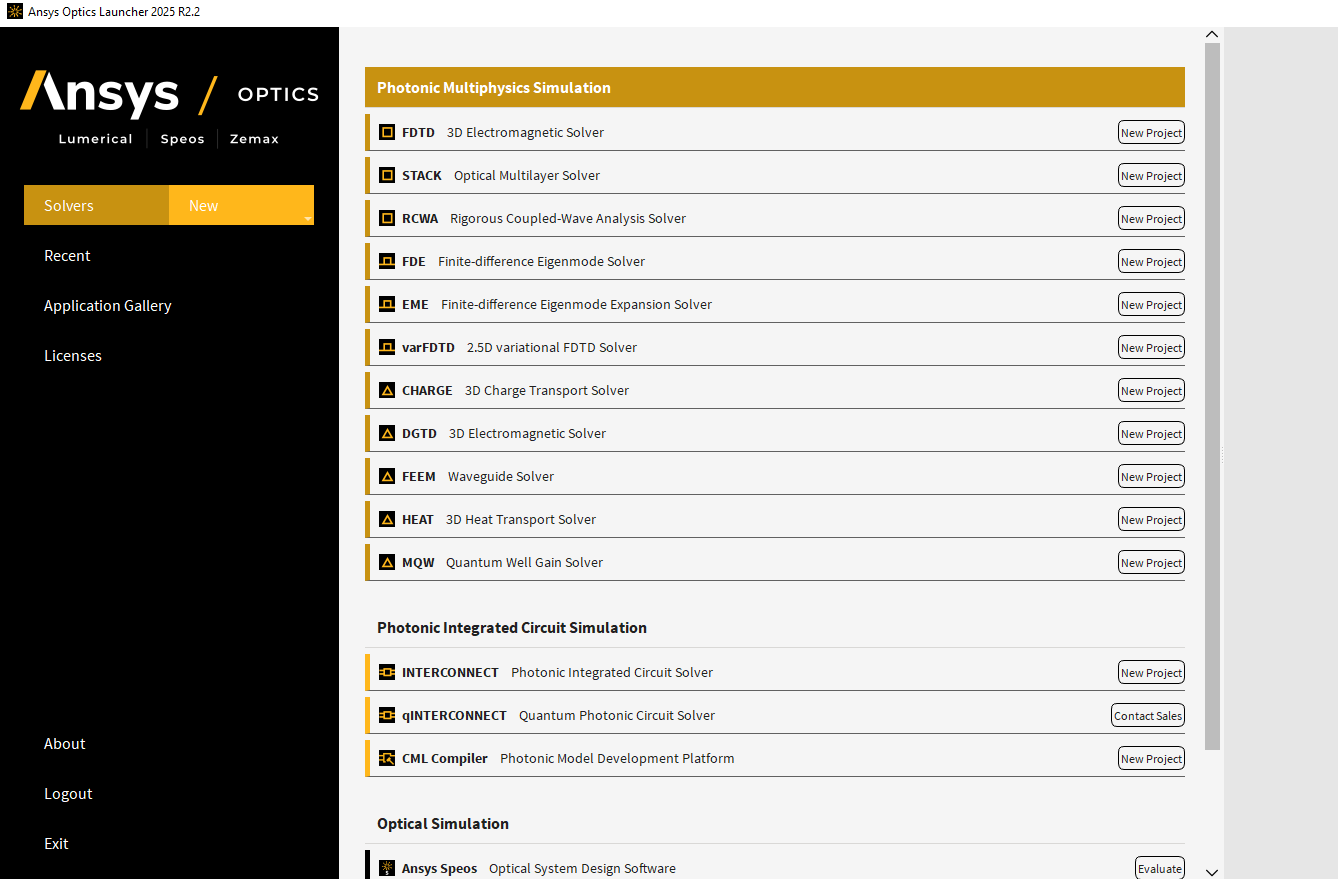Select the 3D Charge Transport Solver row
This screenshot has height=879, width=1340.
pos(775,390)
